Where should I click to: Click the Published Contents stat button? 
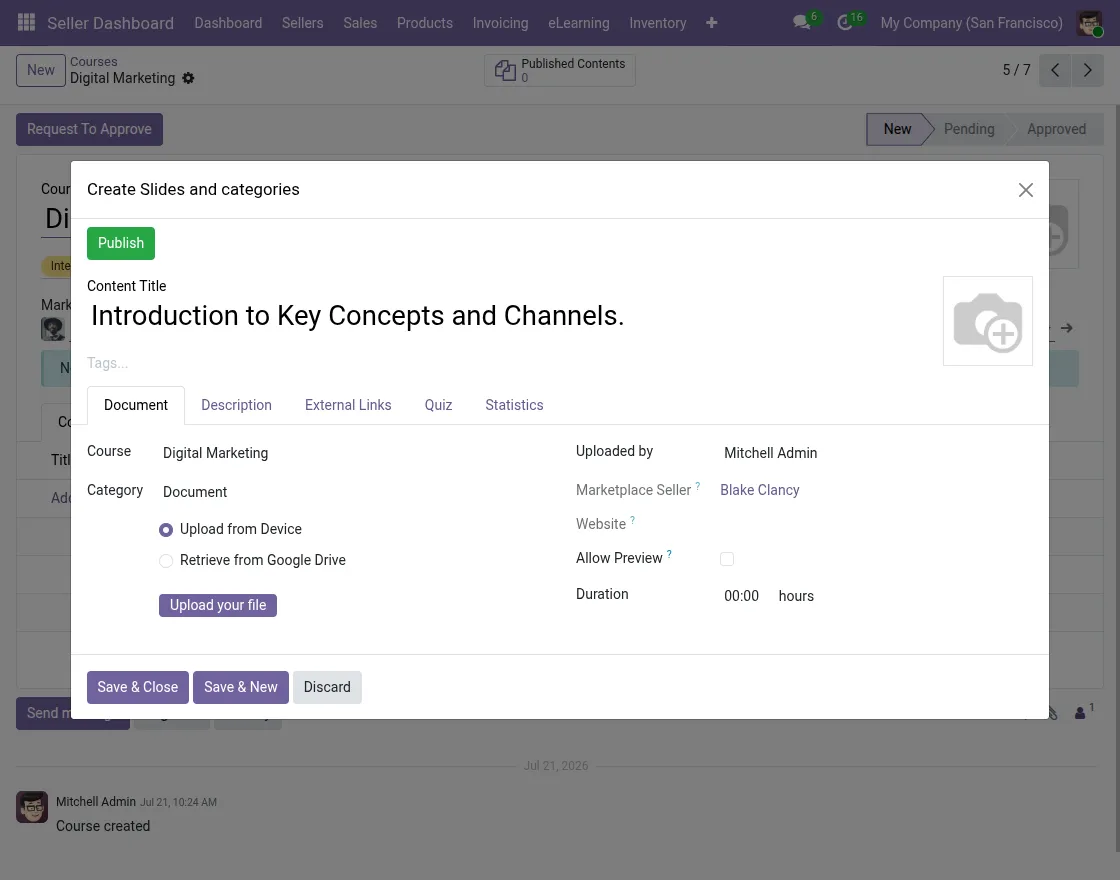coord(560,70)
